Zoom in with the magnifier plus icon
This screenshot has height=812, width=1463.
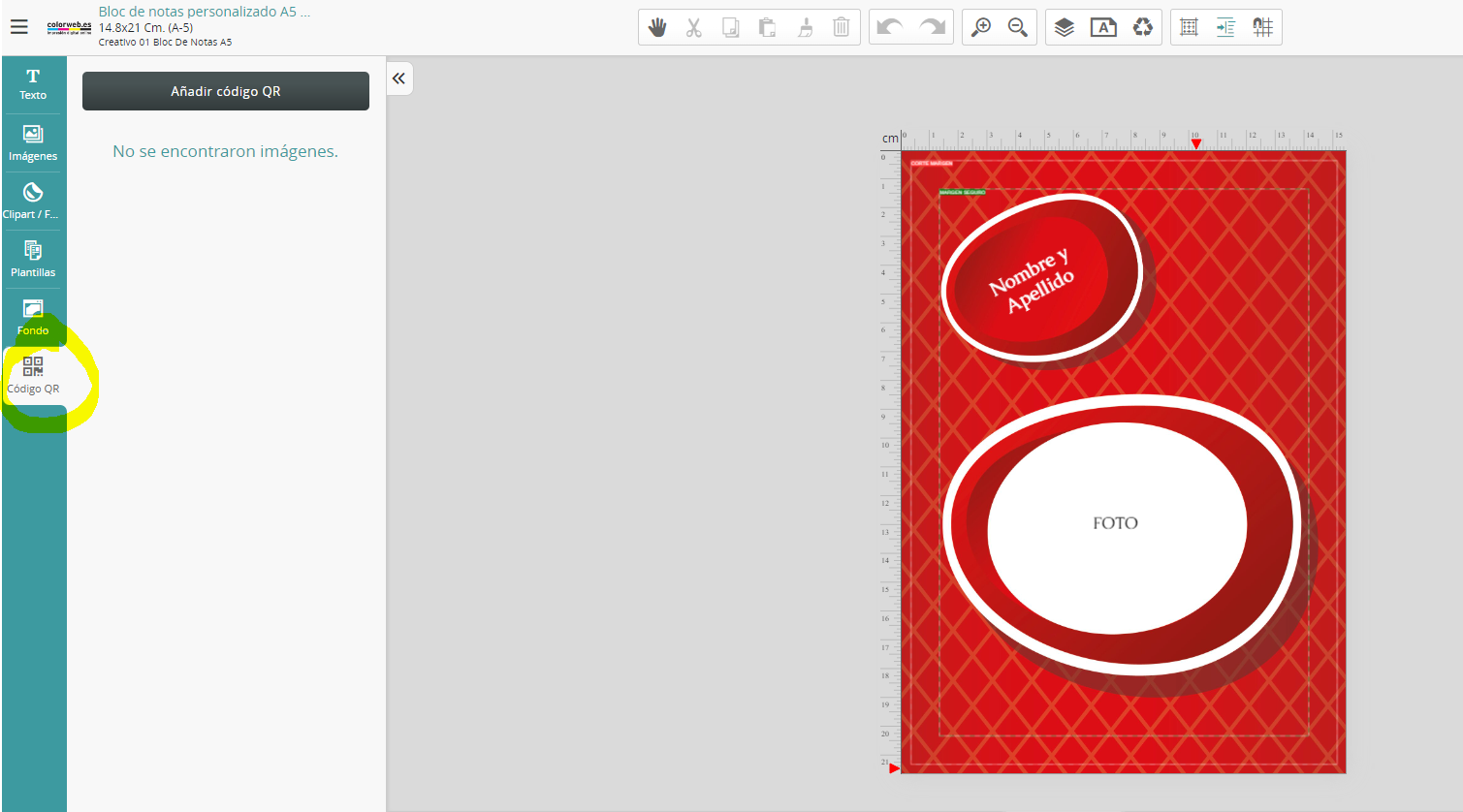click(982, 26)
